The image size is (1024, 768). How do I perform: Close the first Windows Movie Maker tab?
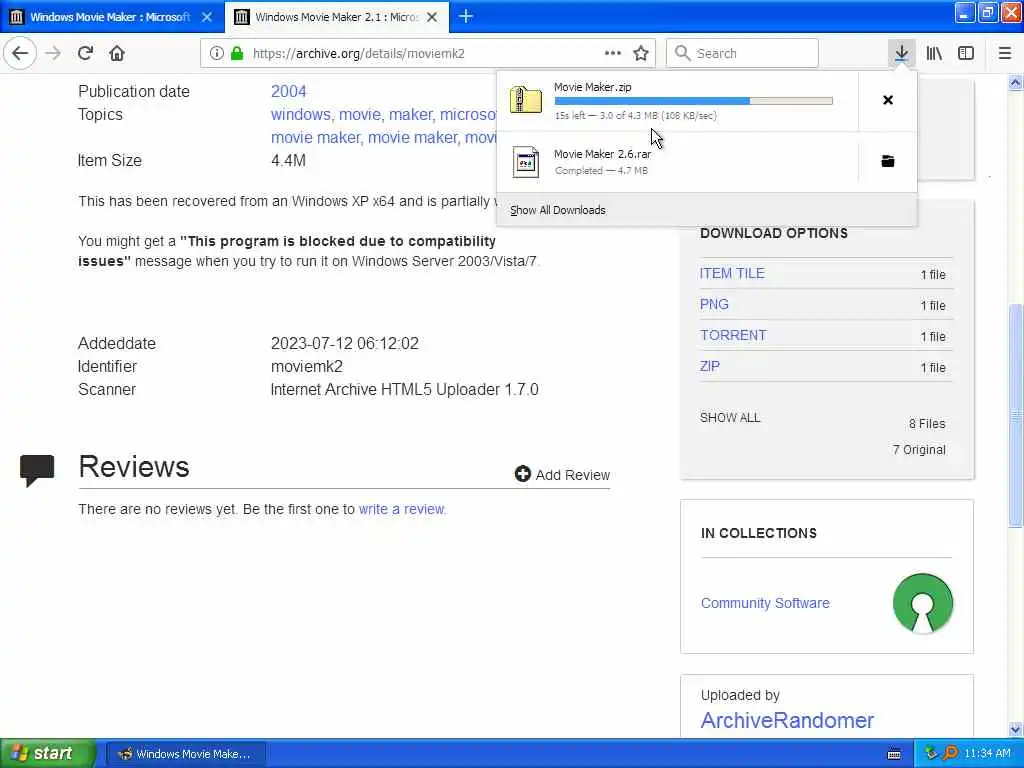point(207,17)
